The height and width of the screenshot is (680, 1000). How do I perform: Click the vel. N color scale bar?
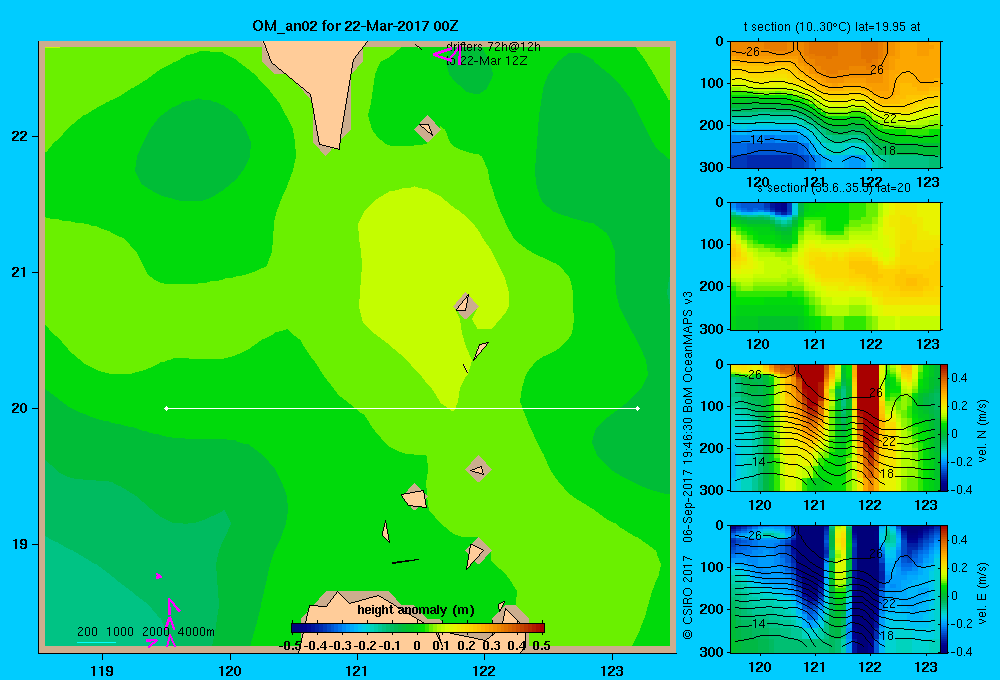pos(945,427)
